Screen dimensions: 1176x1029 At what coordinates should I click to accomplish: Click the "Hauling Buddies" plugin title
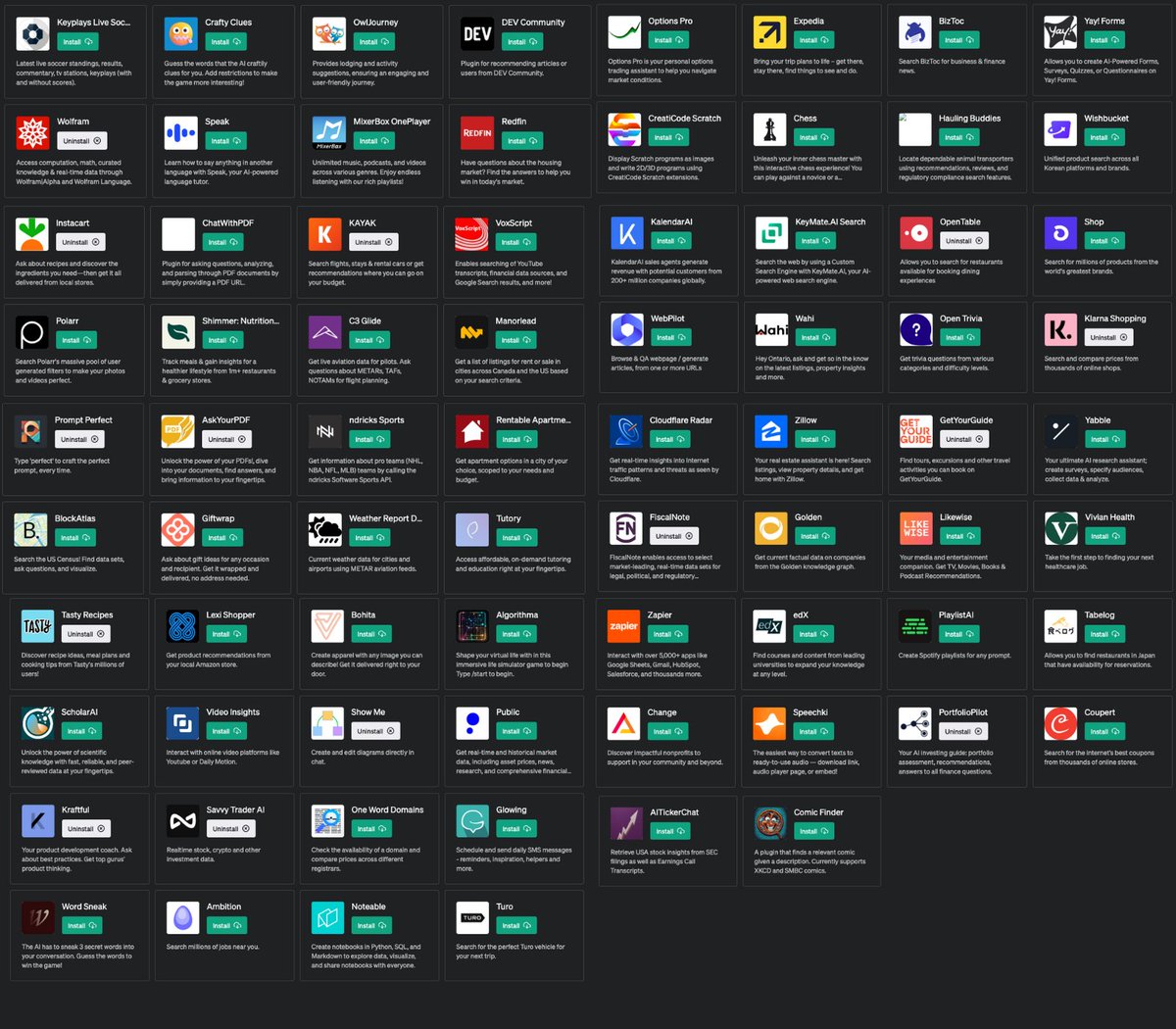click(x=969, y=119)
